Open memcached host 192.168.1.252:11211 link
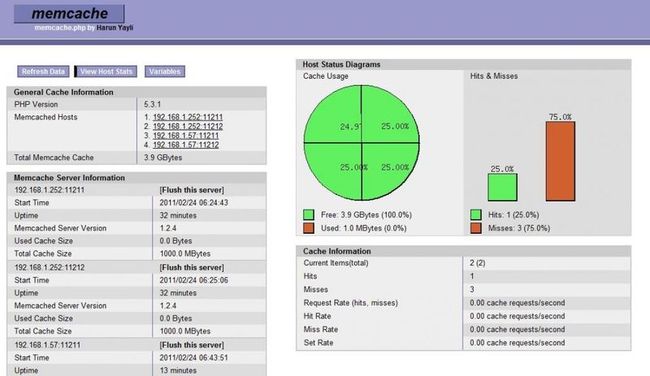The width and height of the screenshot is (650, 376). [x=188, y=117]
